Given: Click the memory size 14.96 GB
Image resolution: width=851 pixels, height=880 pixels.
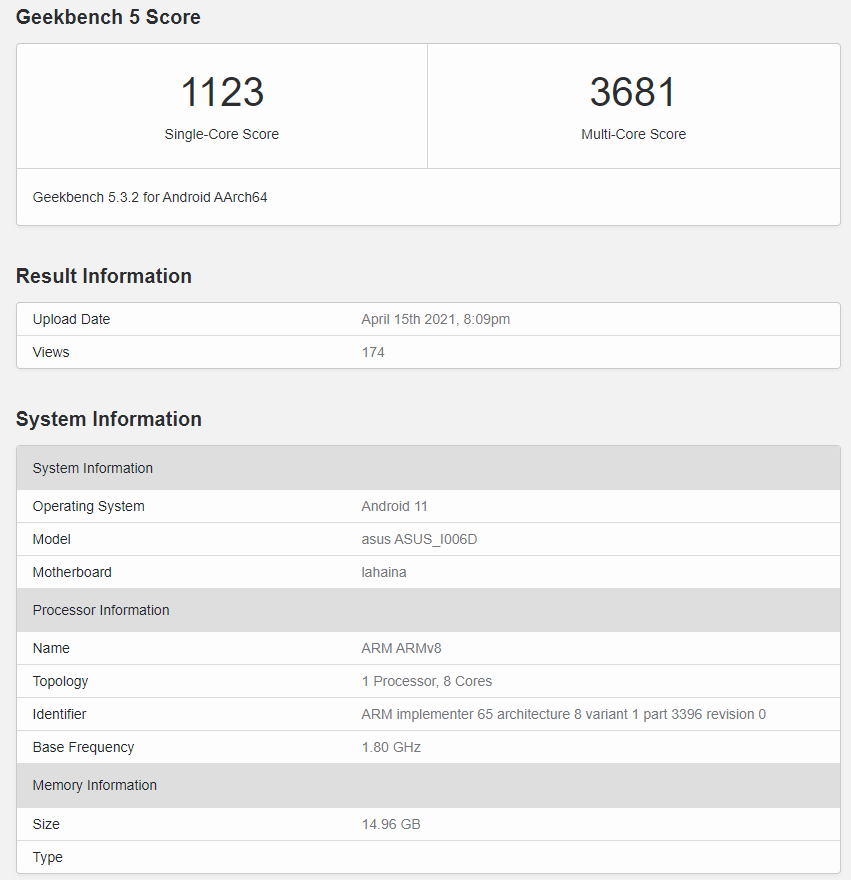Looking at the screenshot, I should tap(390, 824).
